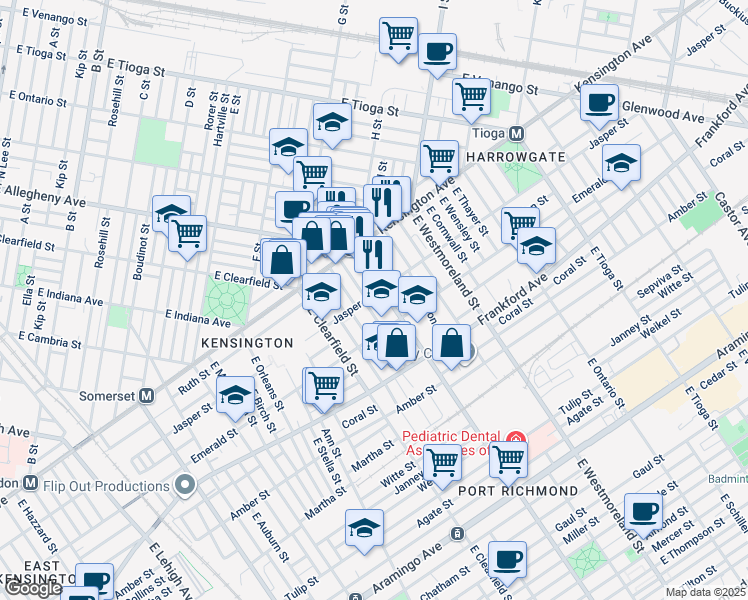Screen dimensions: 748x600
Task: Open the Tioga metro station icon
Action: (x=516, y=134)
